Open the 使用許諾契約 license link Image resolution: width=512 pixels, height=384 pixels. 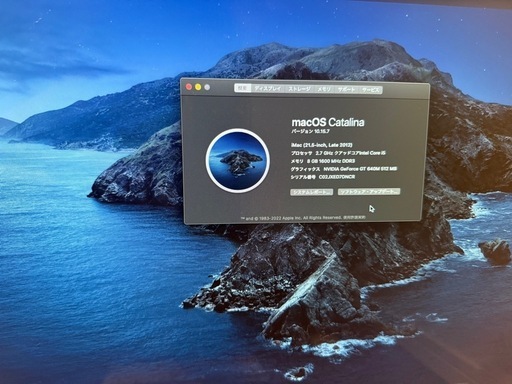pyautogui.click(x=355, y=217)
